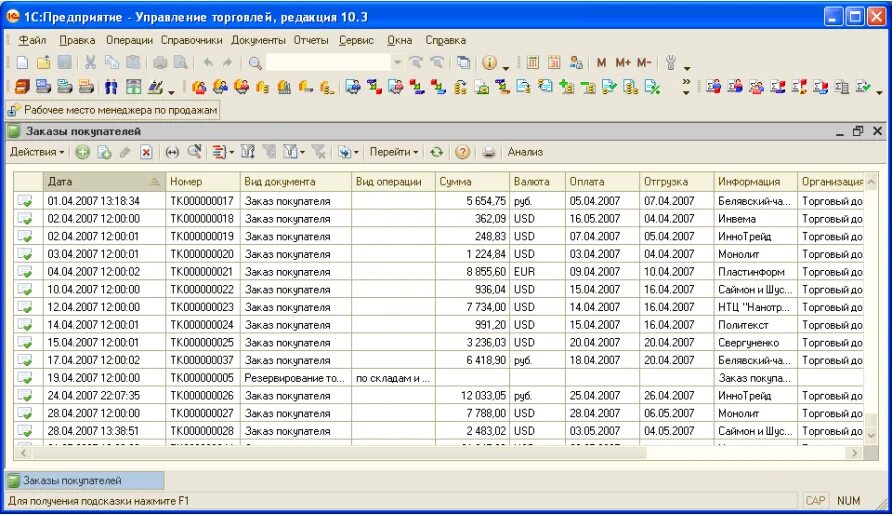This screenshot has height=516, width=896.
Task: Create a new document with blank-page icon
Action: pyautogui.click(x=22, y=62)
